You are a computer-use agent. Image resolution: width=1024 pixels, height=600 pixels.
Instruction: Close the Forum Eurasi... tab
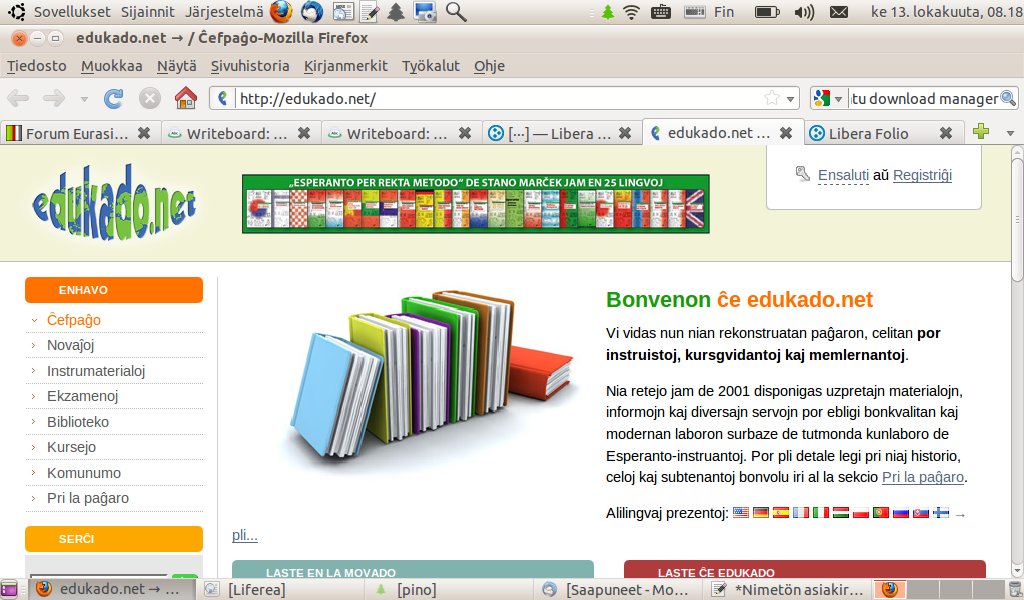click(x=144, y=133)
